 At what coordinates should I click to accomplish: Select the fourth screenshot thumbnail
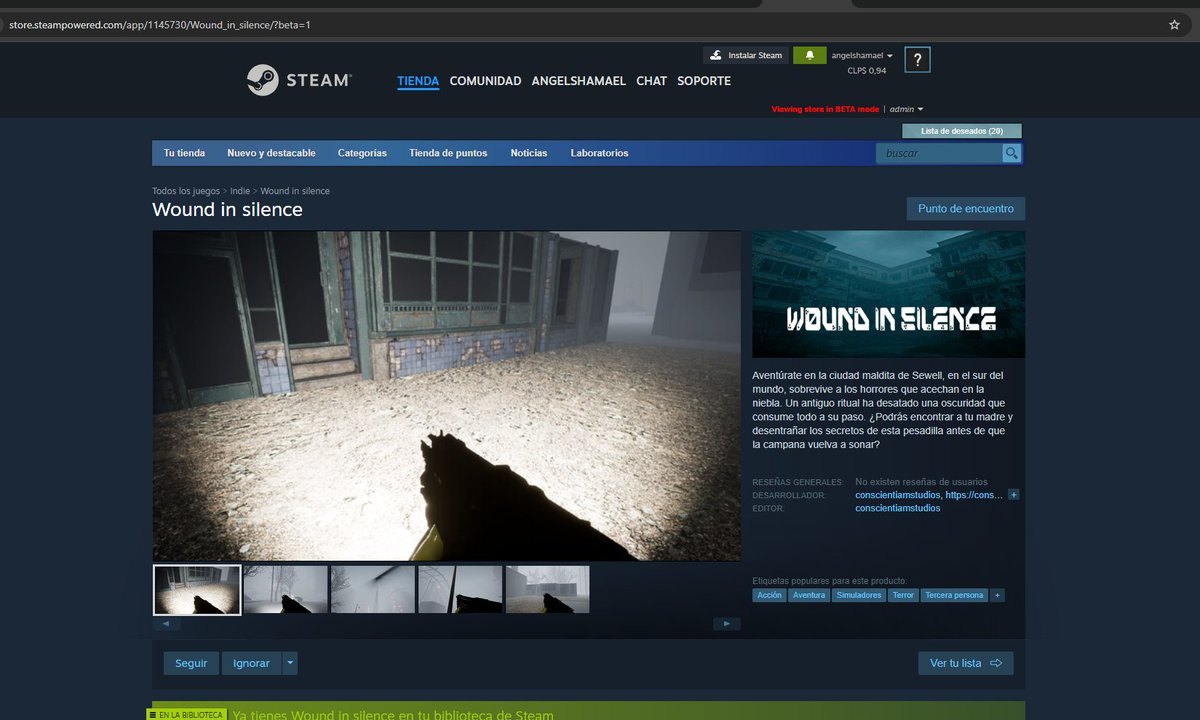pos(460,590)
